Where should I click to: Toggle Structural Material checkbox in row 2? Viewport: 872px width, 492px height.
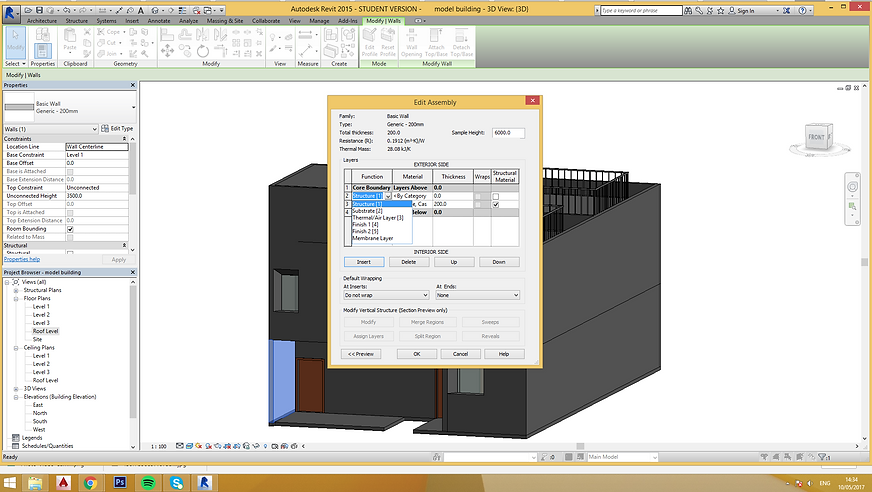[x=496, y=196]
